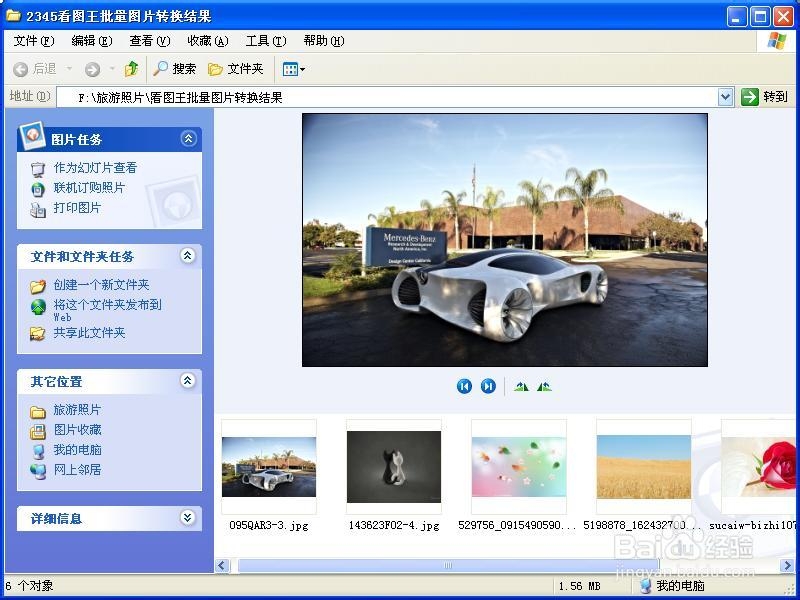Screen dimensions: 800x600
Task: Expand the 详细信息 section
Action: [x=187, y=518]
